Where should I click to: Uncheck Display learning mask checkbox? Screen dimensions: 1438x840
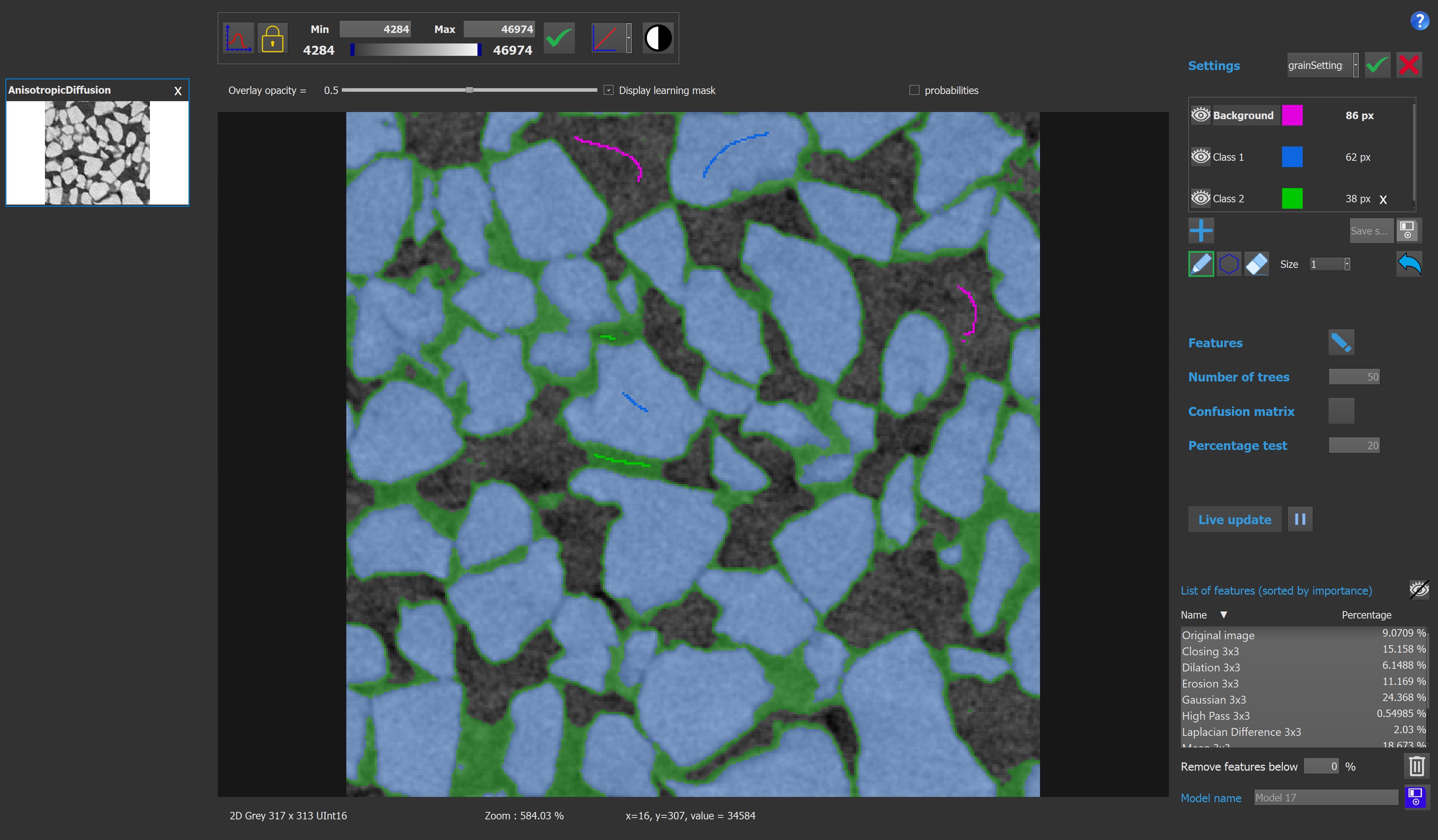(x=609, y=90)
